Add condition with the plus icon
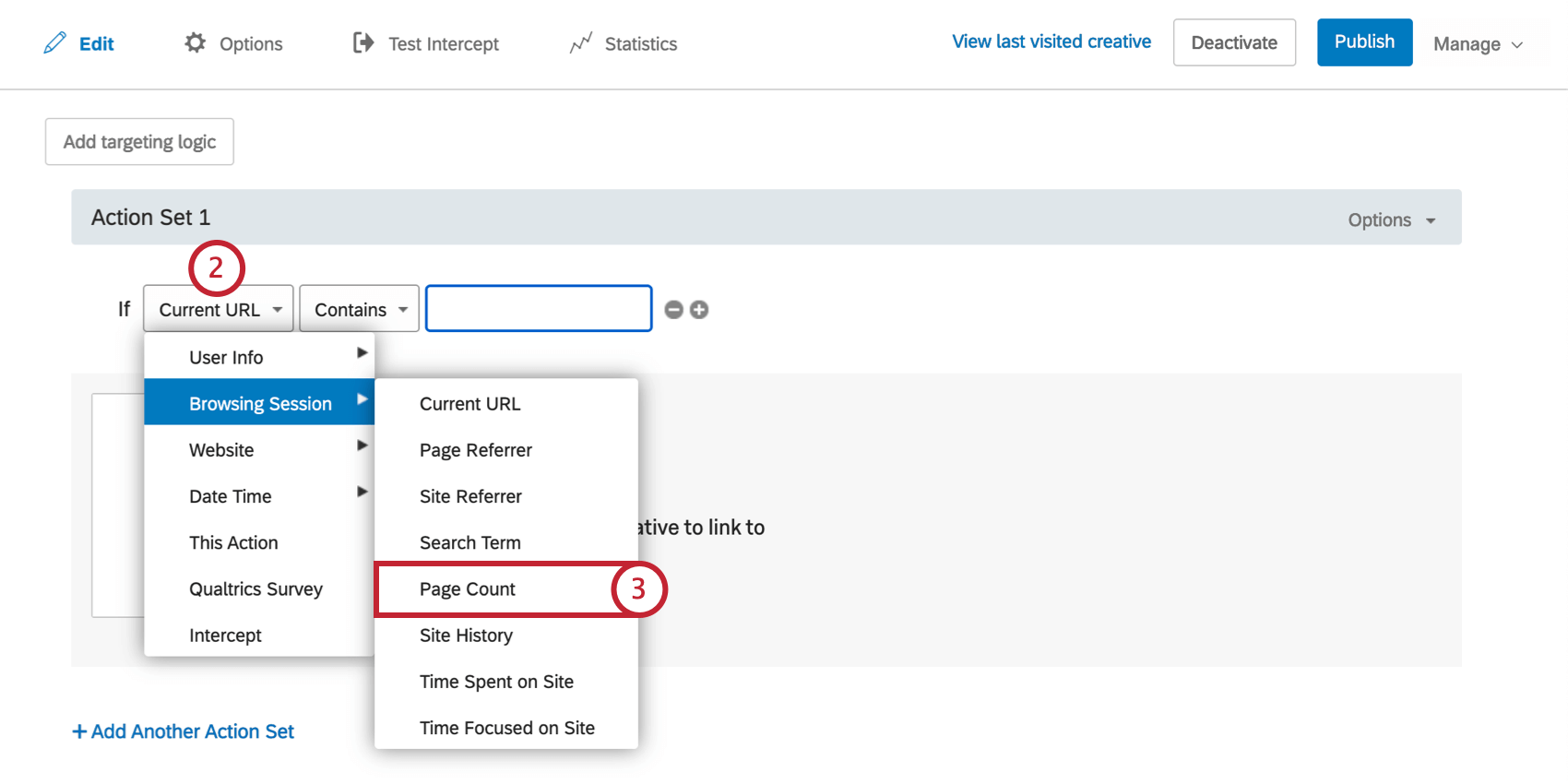 pyautogui.click(x=699, y=310)
